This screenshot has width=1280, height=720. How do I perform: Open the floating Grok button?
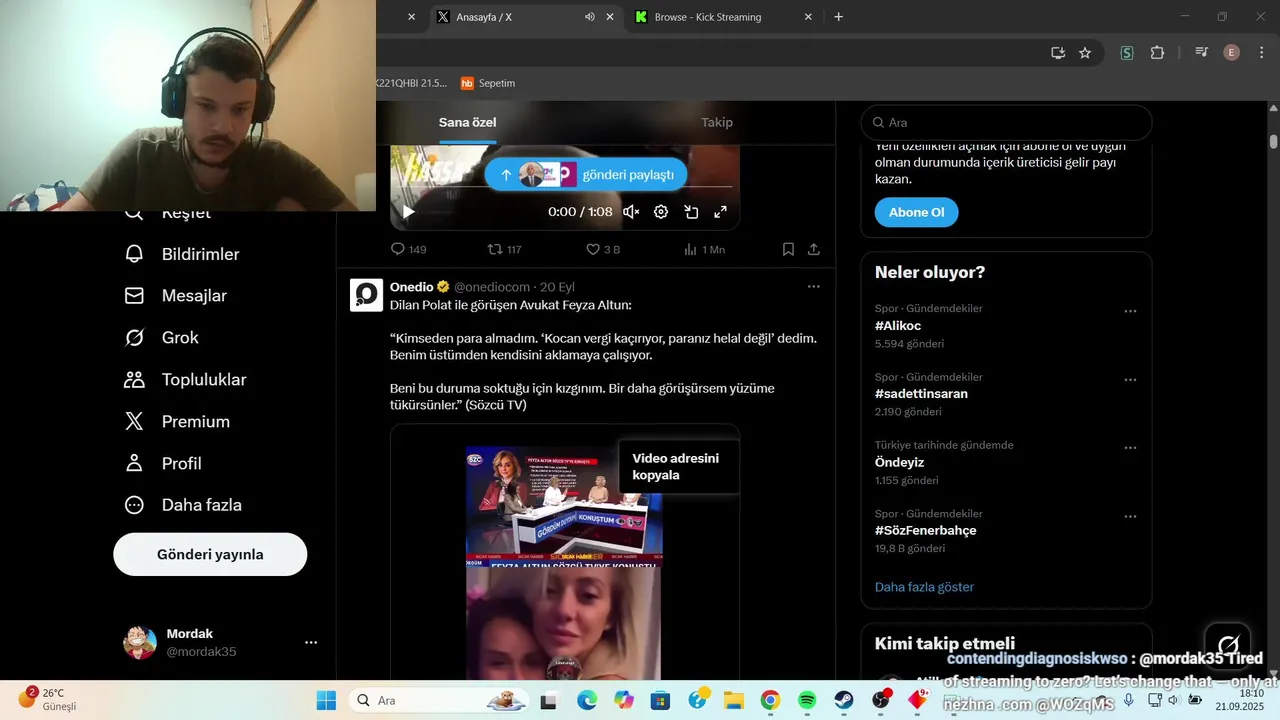coord(1229,645)
